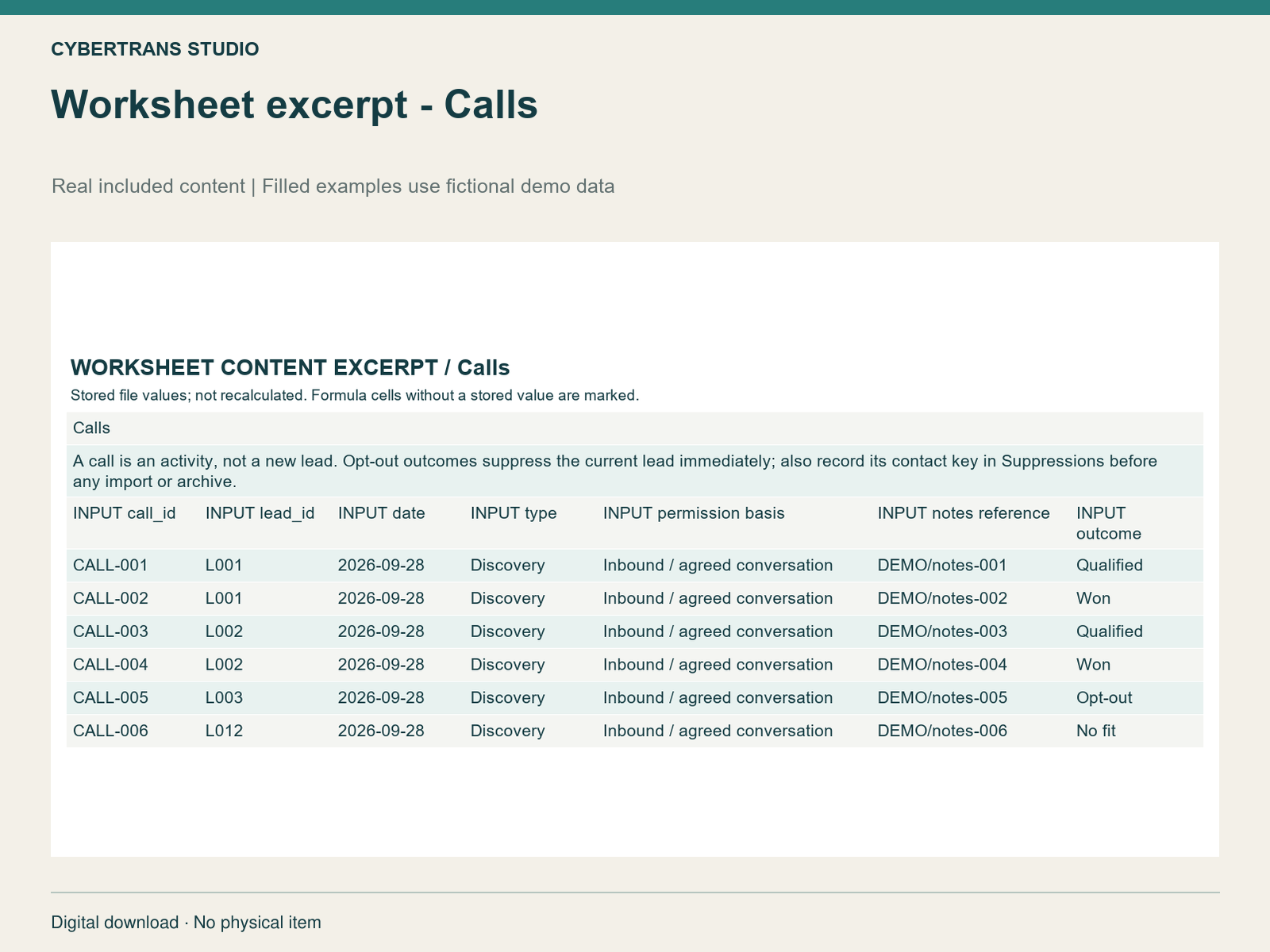The width and height of the screenshot is (1270, 952).
Task: Select the 'INPUT type' column header
Action: pyautogui.click(x=514, y=513)
